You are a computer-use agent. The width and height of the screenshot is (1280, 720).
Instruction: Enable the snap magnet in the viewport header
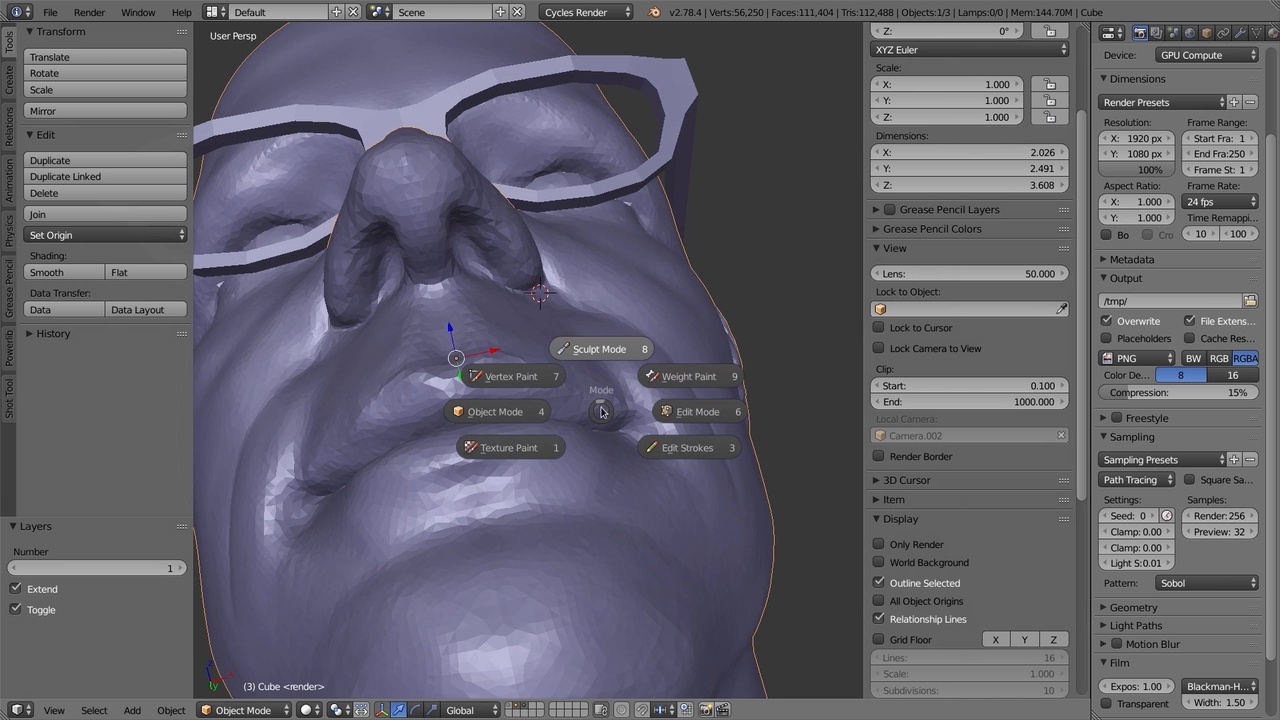click(x=641, y=710)
